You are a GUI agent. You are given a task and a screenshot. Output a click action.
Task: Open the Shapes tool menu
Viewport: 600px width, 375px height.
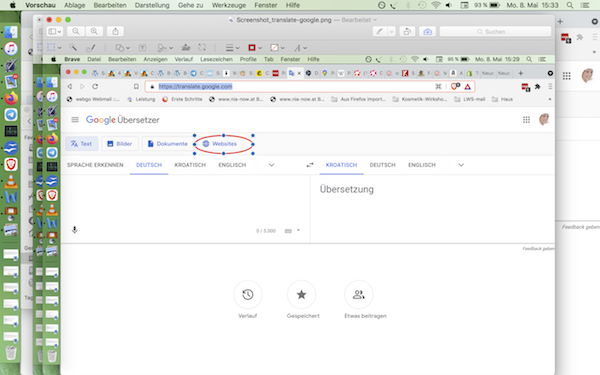pyautogui.click(x=122, y=48)
